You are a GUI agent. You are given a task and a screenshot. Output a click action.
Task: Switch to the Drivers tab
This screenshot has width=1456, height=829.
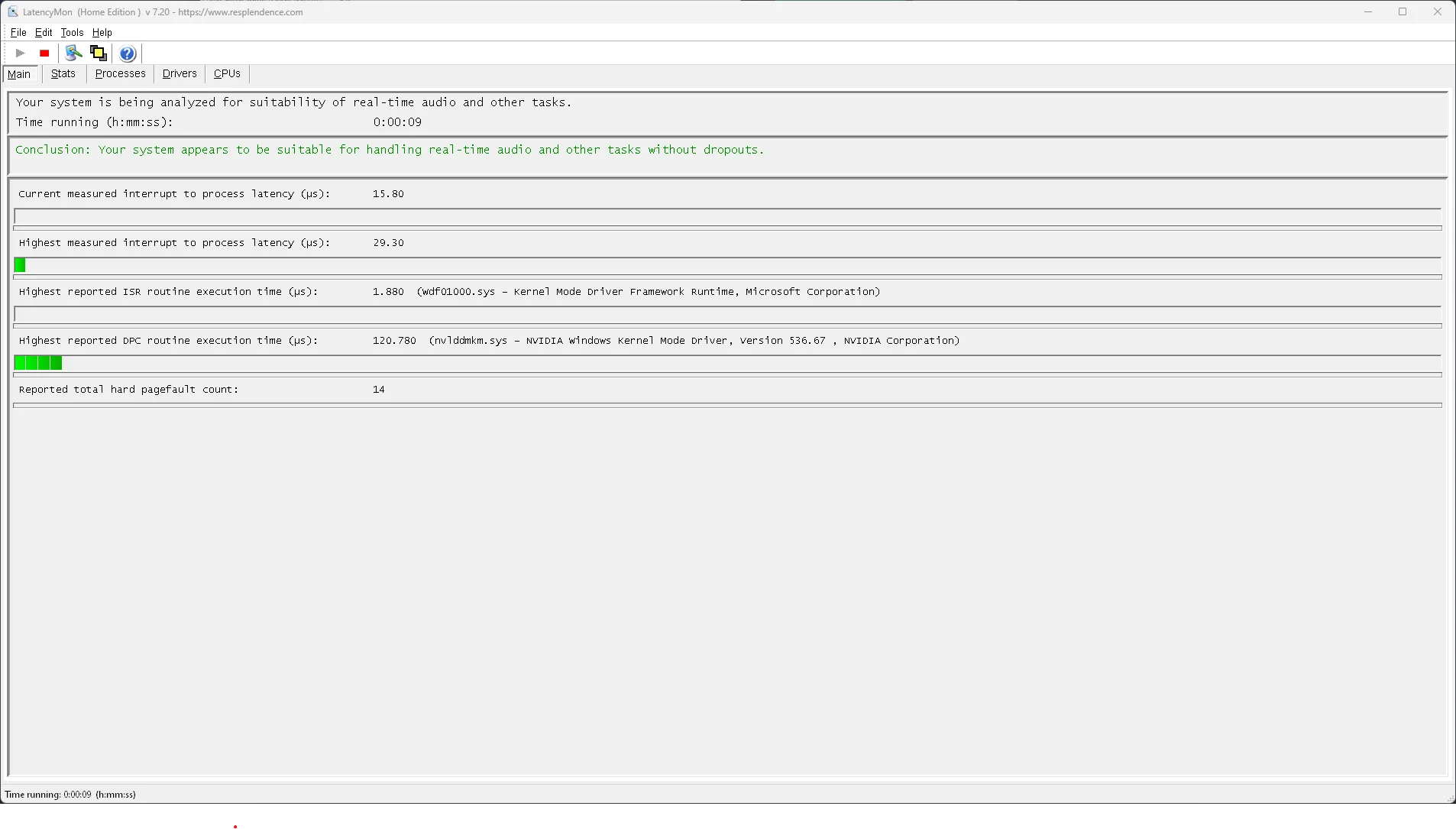coord(180,74)
